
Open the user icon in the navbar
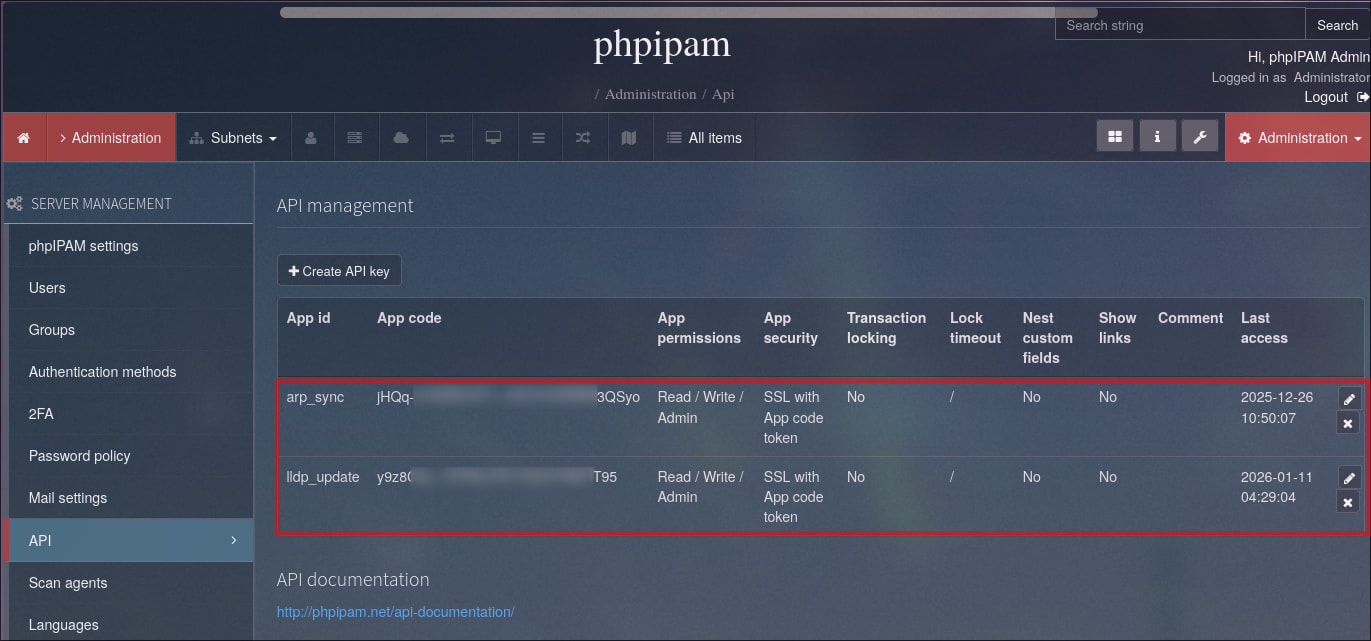point(311,138)
